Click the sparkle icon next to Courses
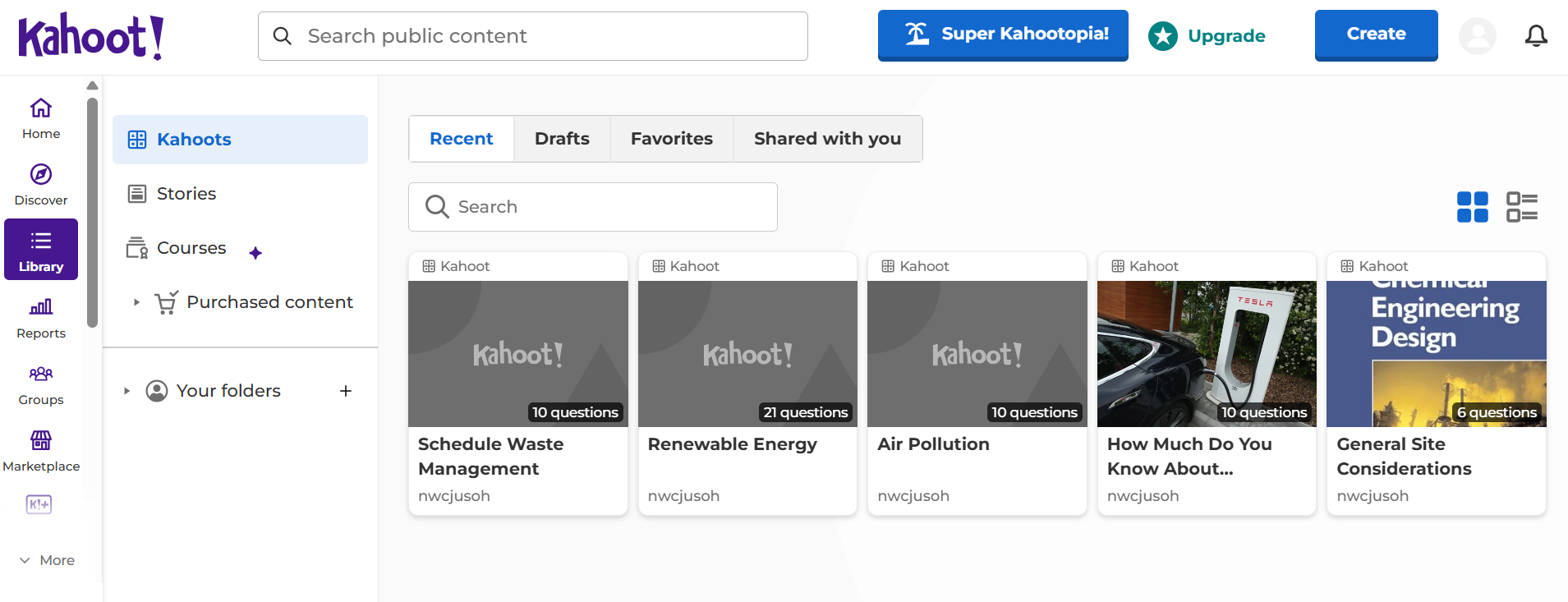The width and height of the screenshot is (1568, 602). 255,253
